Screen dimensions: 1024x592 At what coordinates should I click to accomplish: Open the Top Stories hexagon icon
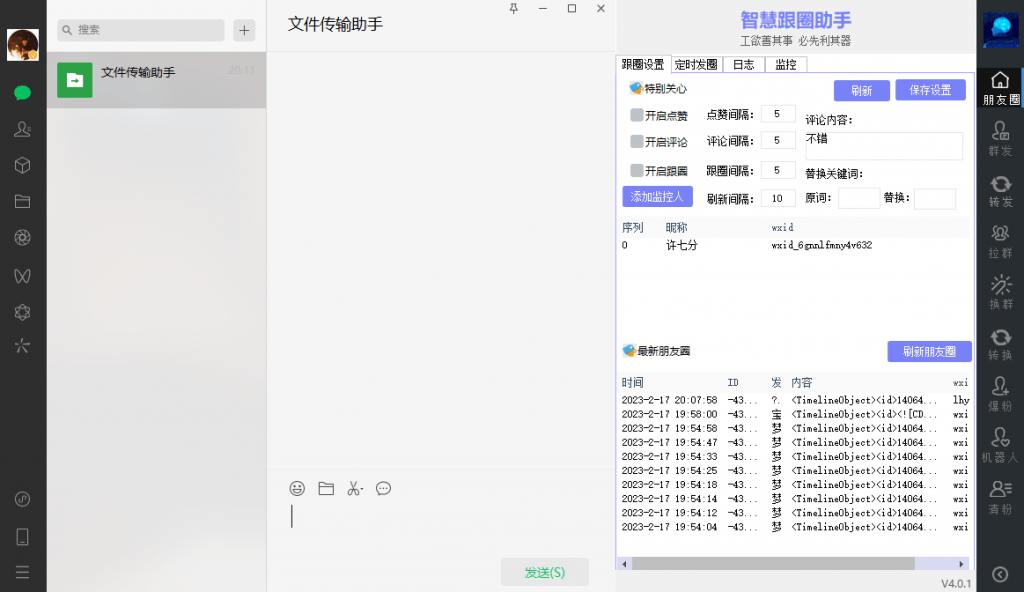[22, 312]
